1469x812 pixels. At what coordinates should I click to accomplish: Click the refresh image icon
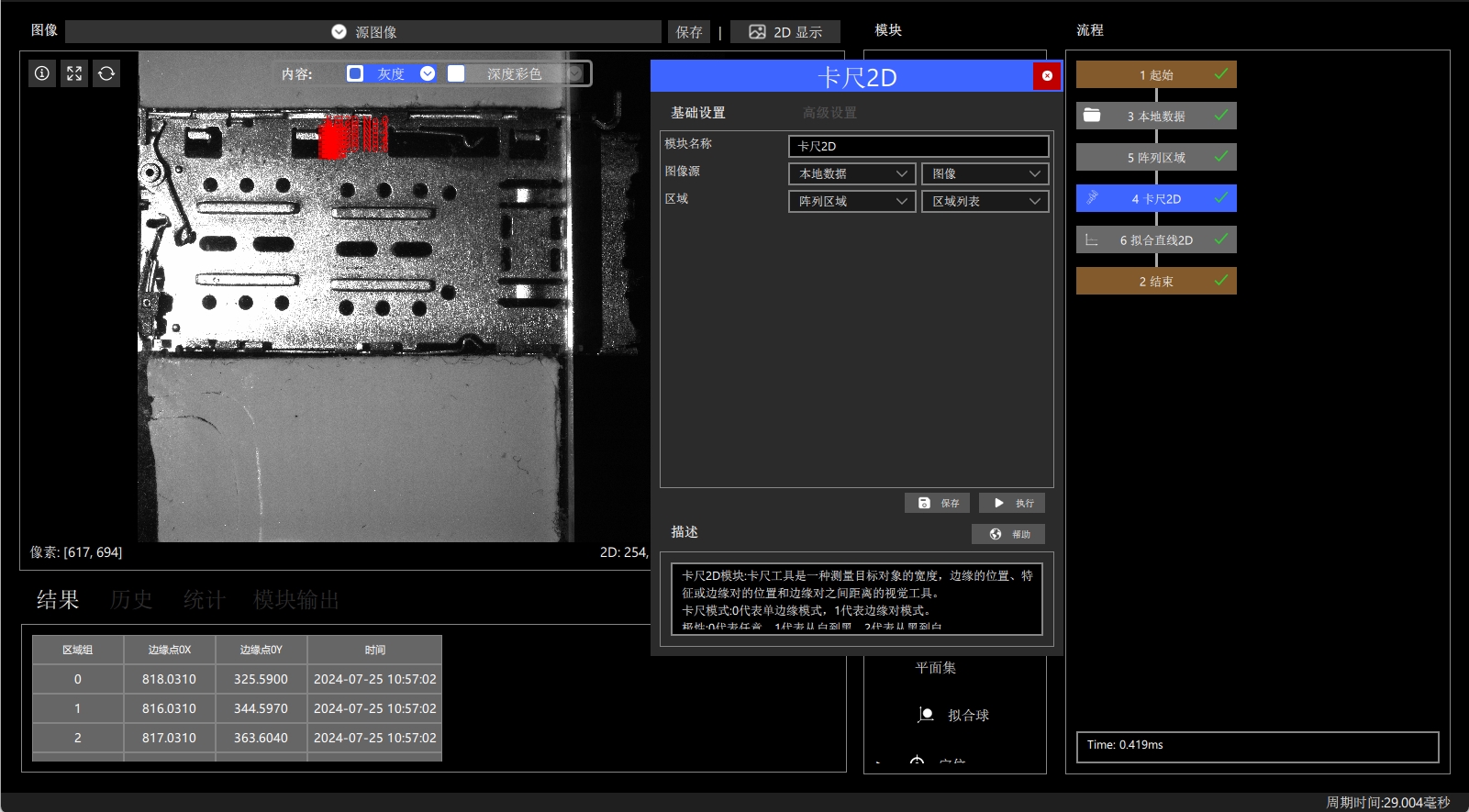[106, 73]
